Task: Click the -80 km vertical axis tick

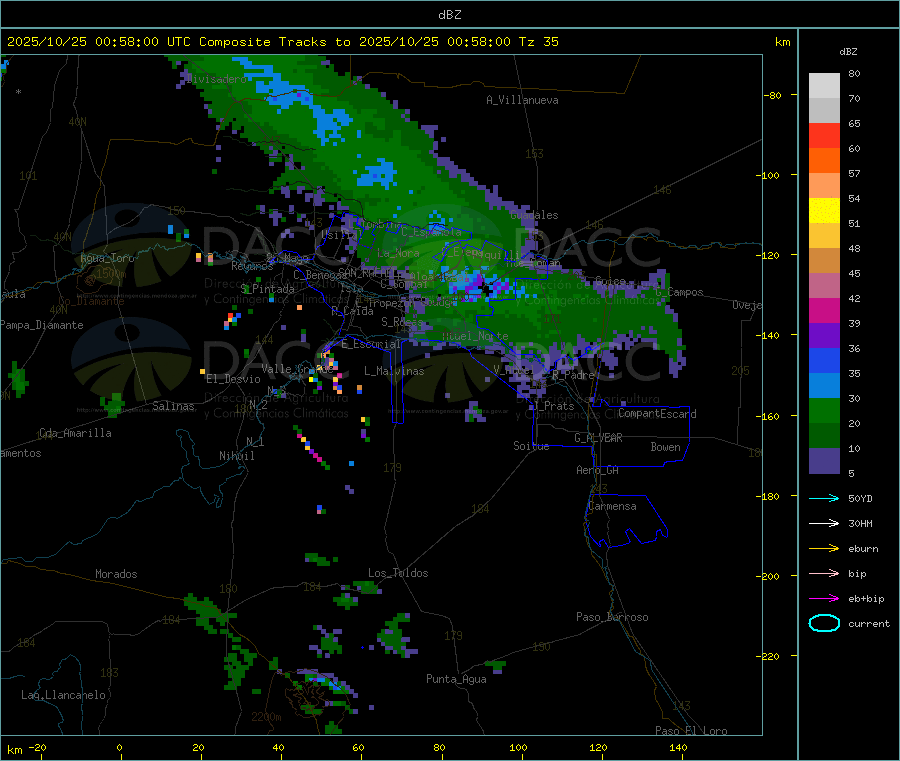Action: tap(773, 95)
